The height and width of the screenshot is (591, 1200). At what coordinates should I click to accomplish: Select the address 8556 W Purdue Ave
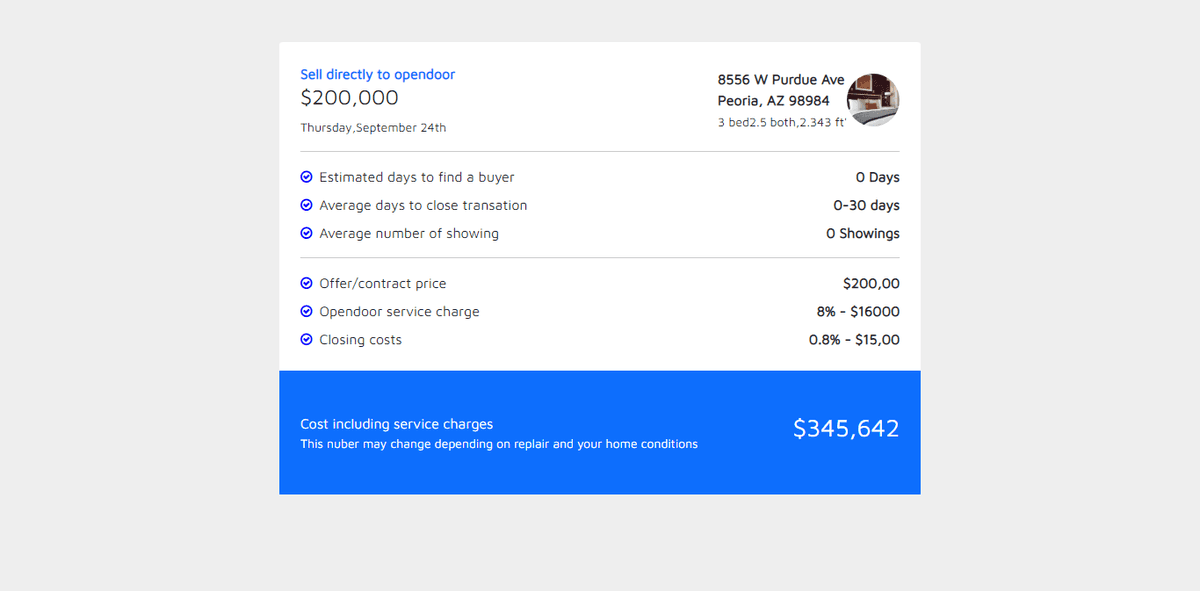point(781,79)
